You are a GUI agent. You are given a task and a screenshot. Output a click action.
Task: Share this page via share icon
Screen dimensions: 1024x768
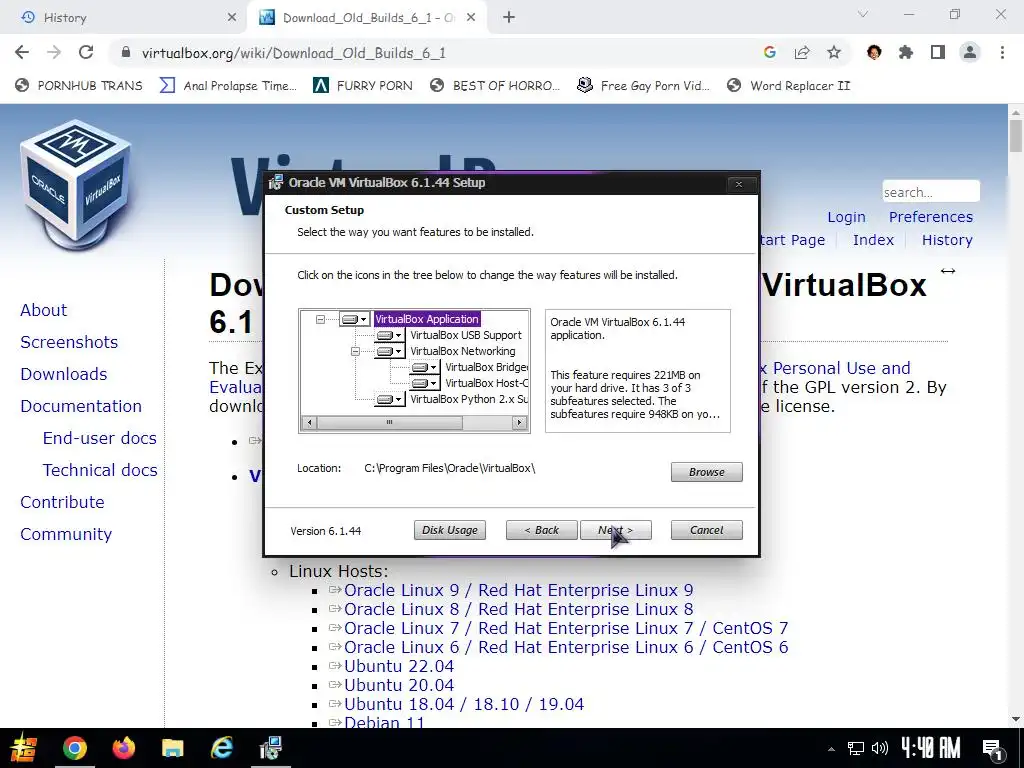[802, 53]
